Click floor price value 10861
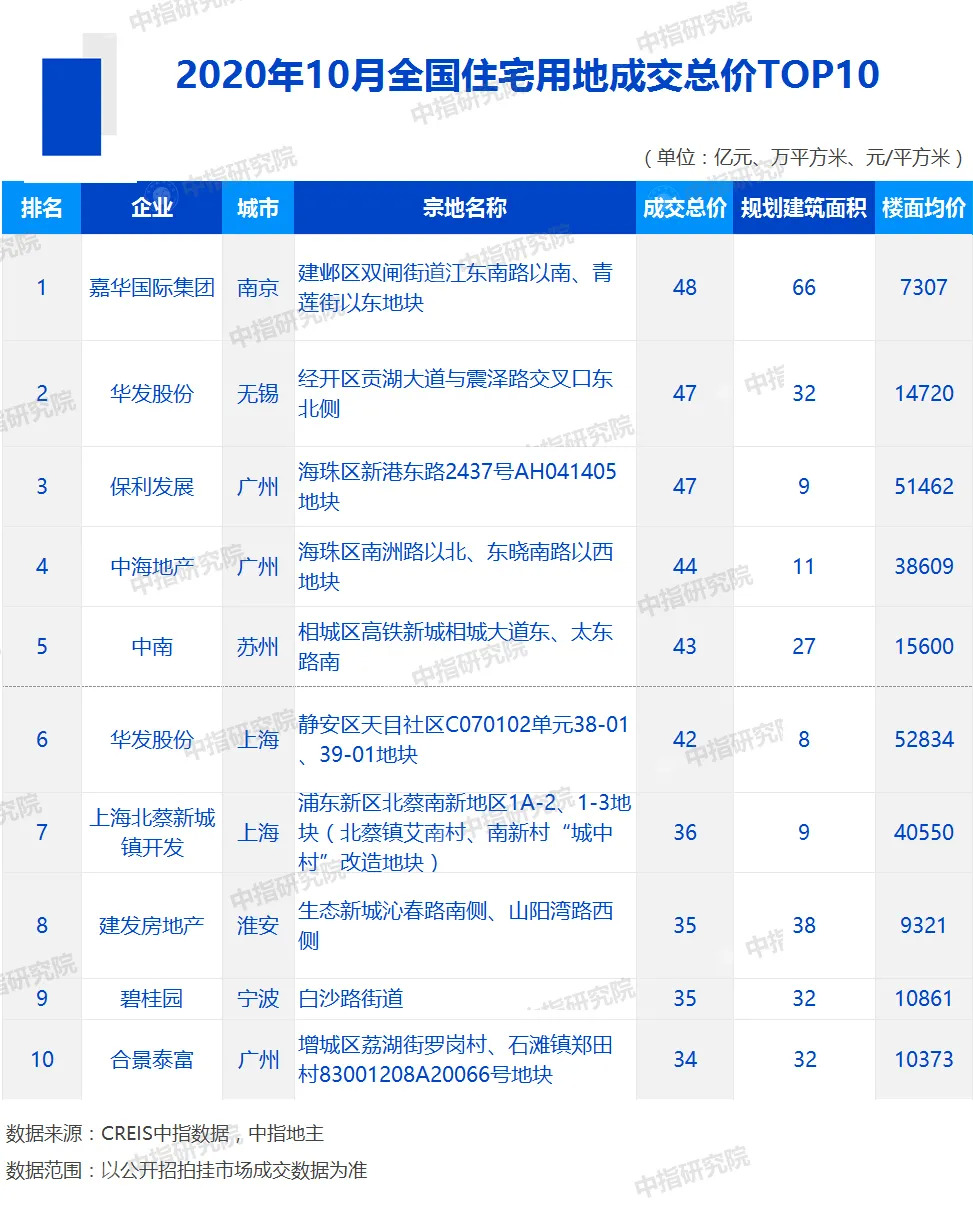973x1215 pixels. point(924,999)
